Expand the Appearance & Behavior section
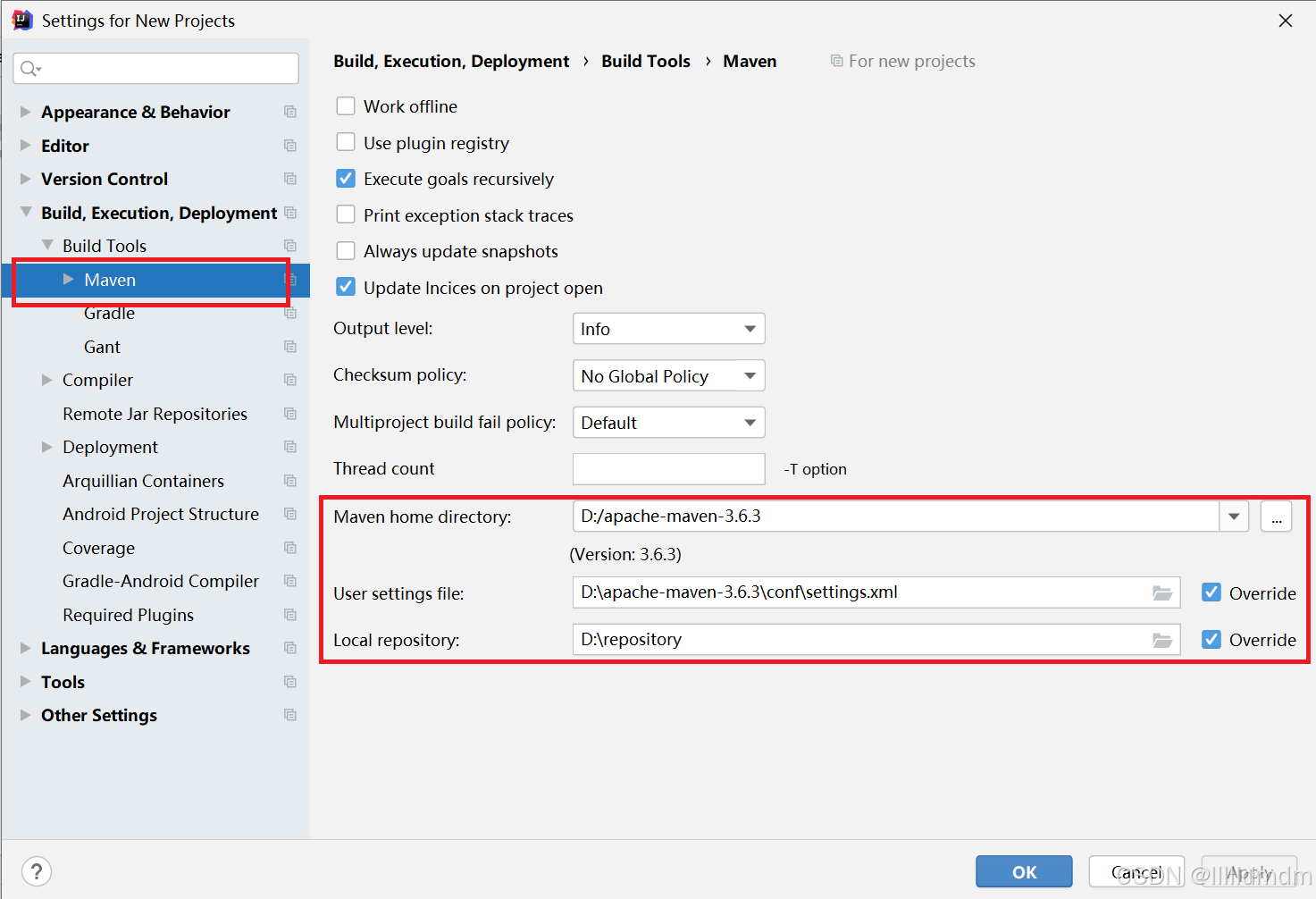 [x=25, y=112]
